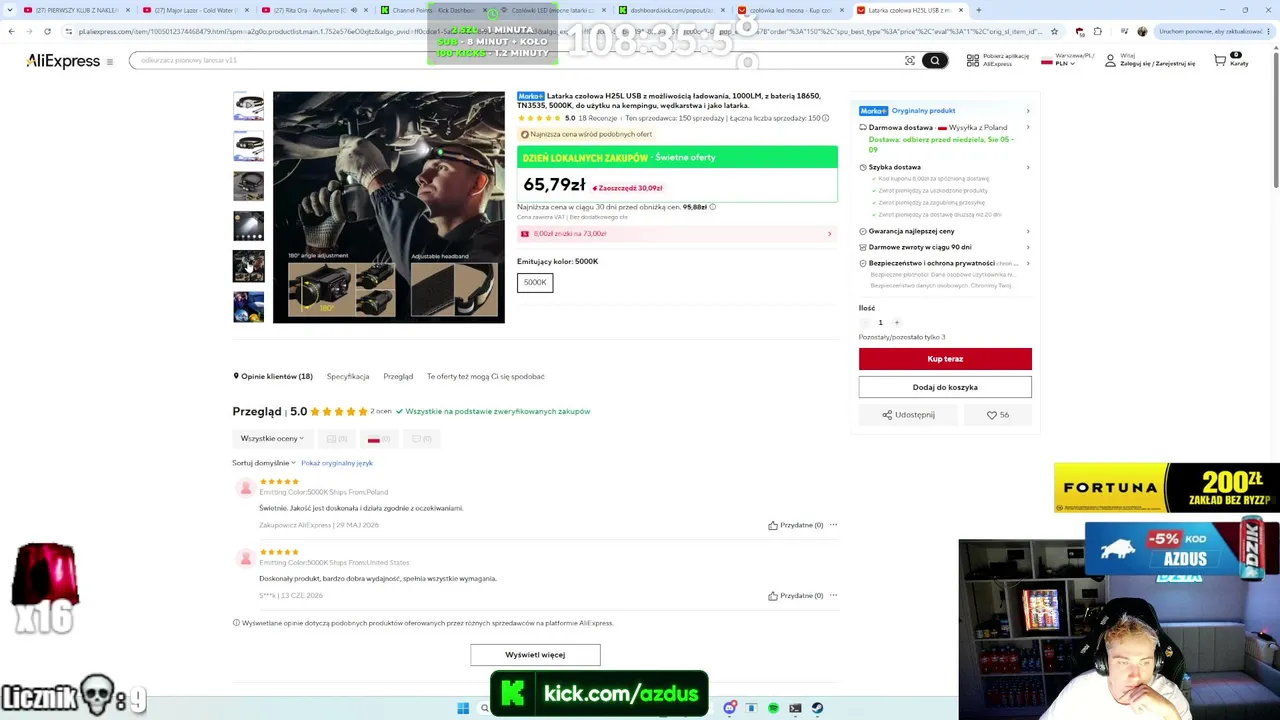1280x720 pixels.
Task: Open the AliExpress home logo
Action: click(63, 61)
